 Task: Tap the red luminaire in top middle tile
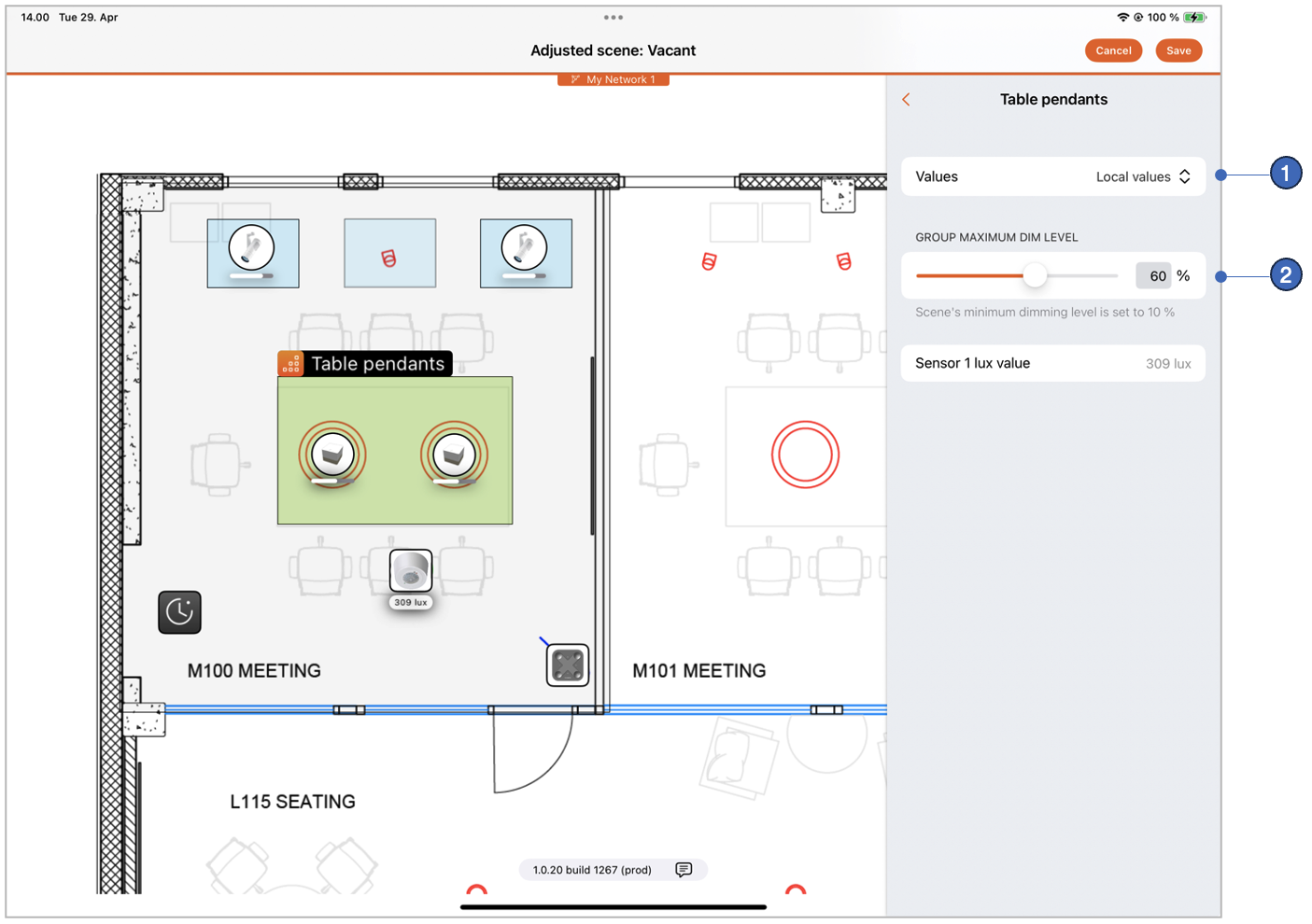[x=389, y=259]
